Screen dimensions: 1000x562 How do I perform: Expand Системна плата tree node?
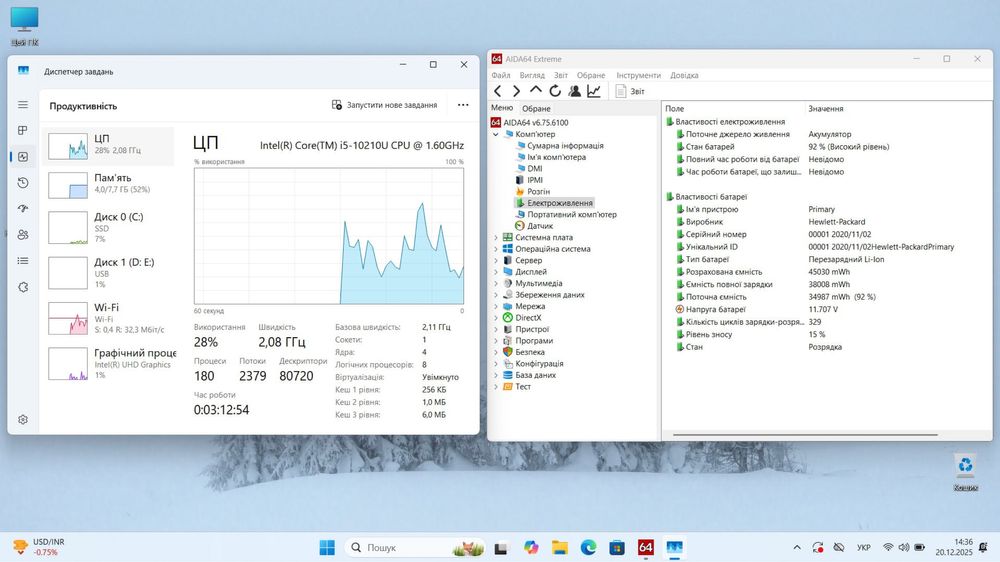click(496, 237)
